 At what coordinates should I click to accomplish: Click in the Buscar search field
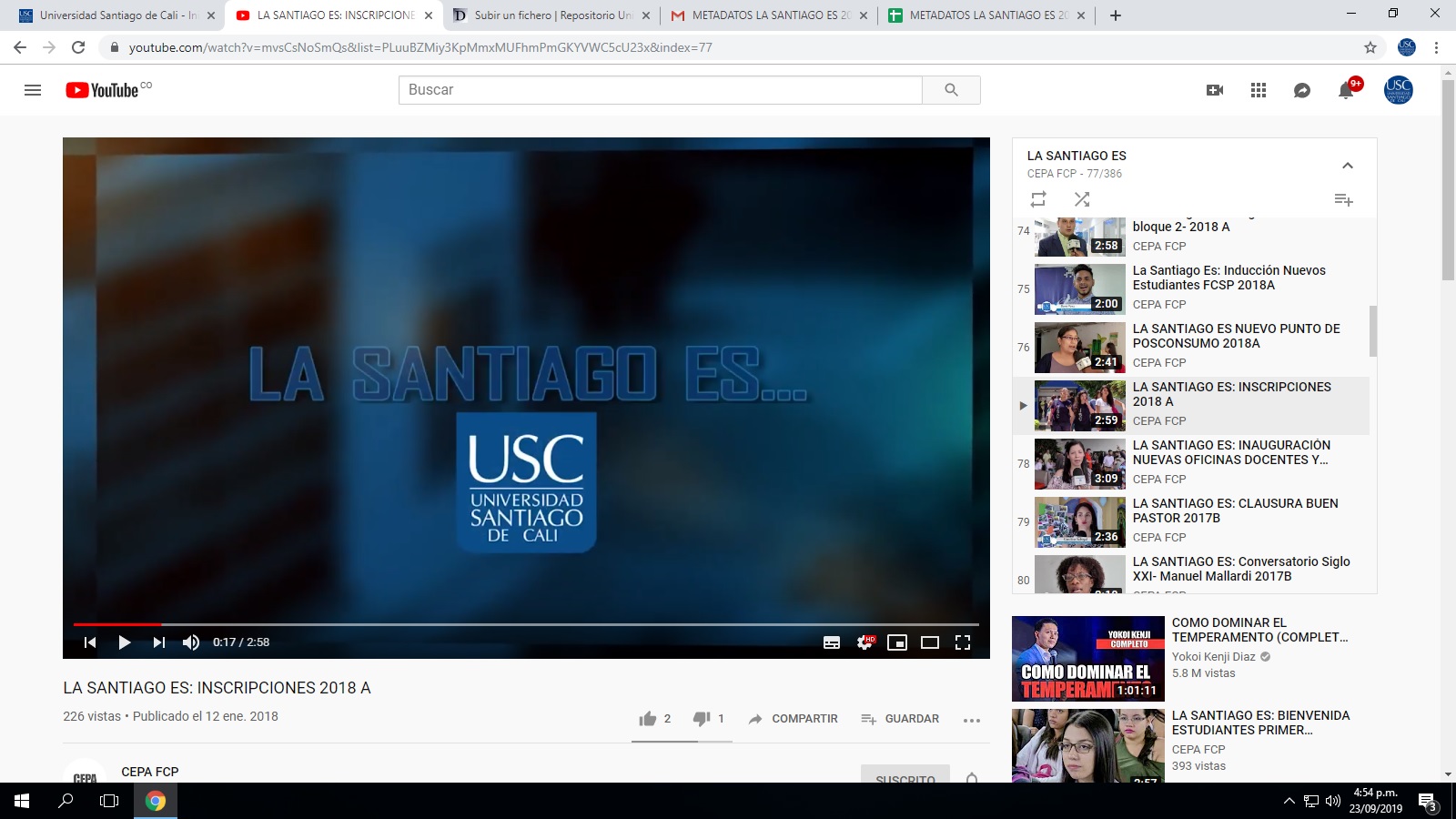coord(660,90)
